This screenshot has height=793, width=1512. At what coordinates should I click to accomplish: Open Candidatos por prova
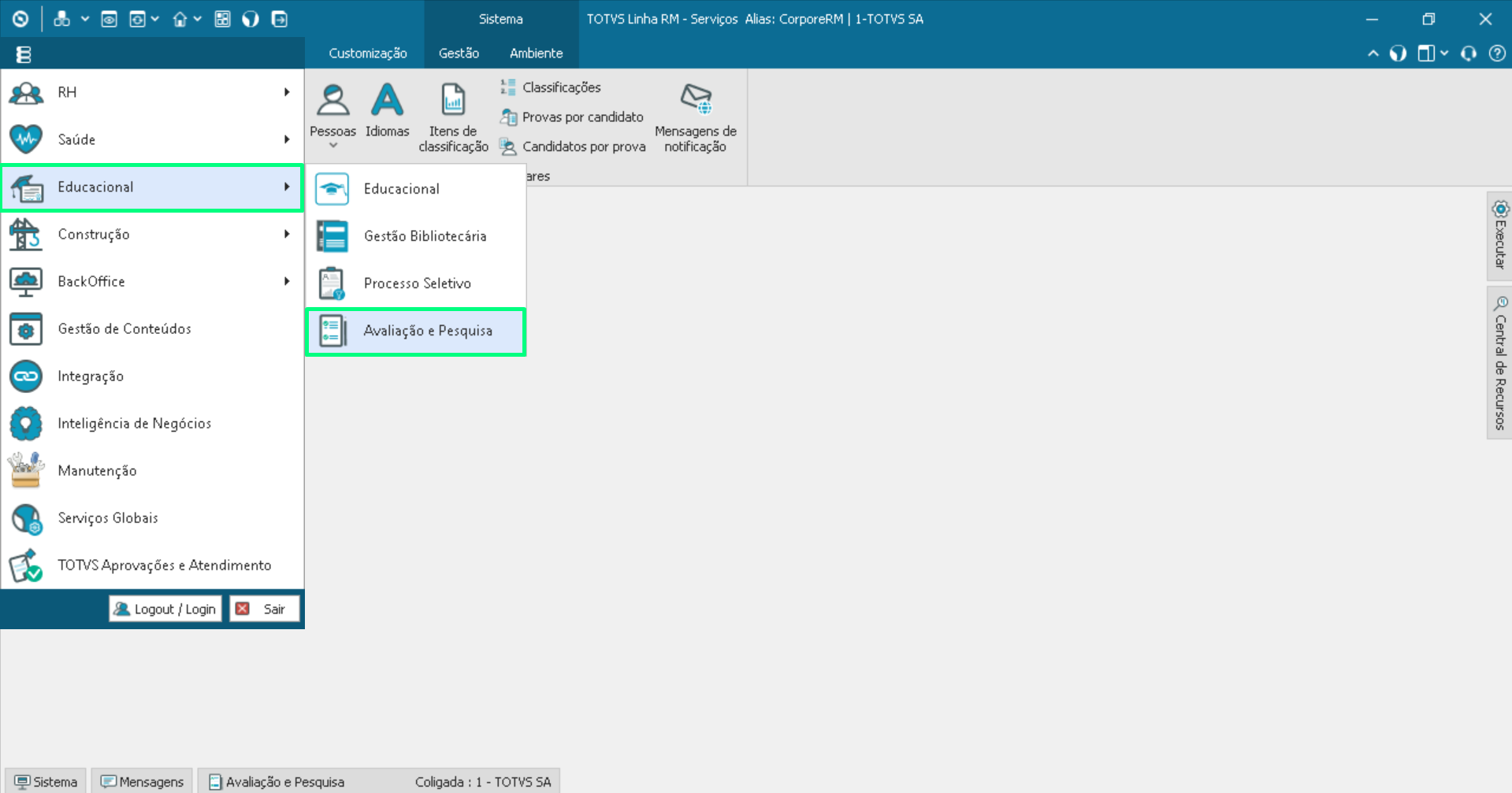573,146
